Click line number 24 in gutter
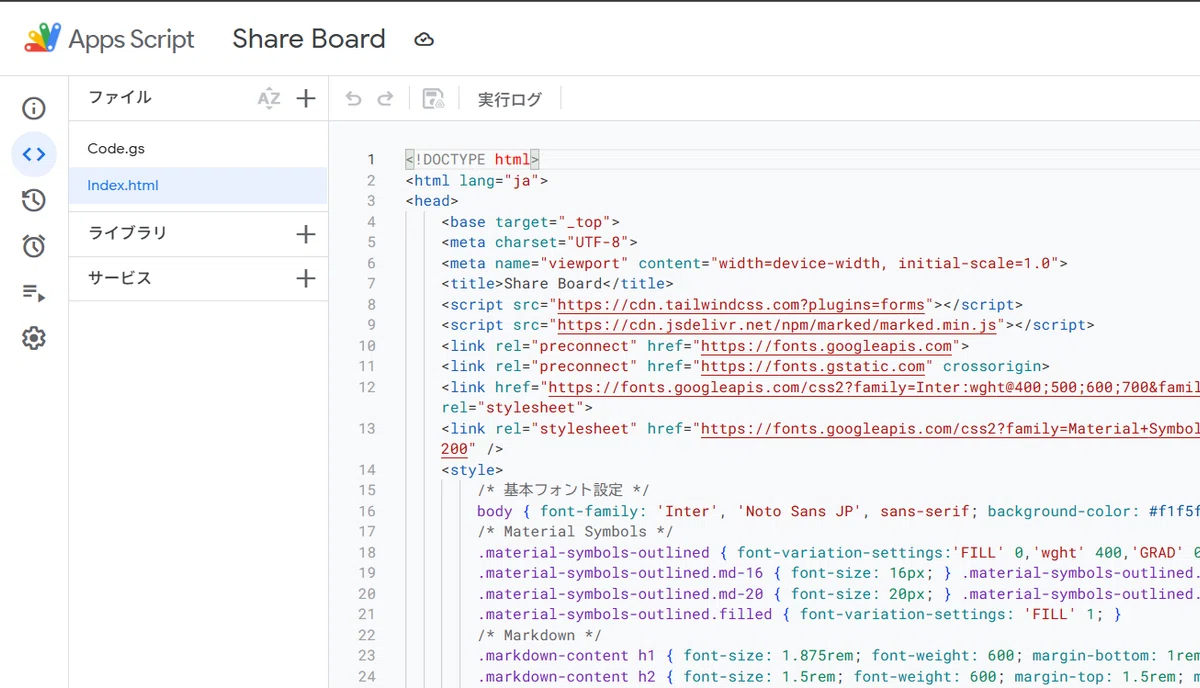1200x688 pixels. (x=367, y=676)
